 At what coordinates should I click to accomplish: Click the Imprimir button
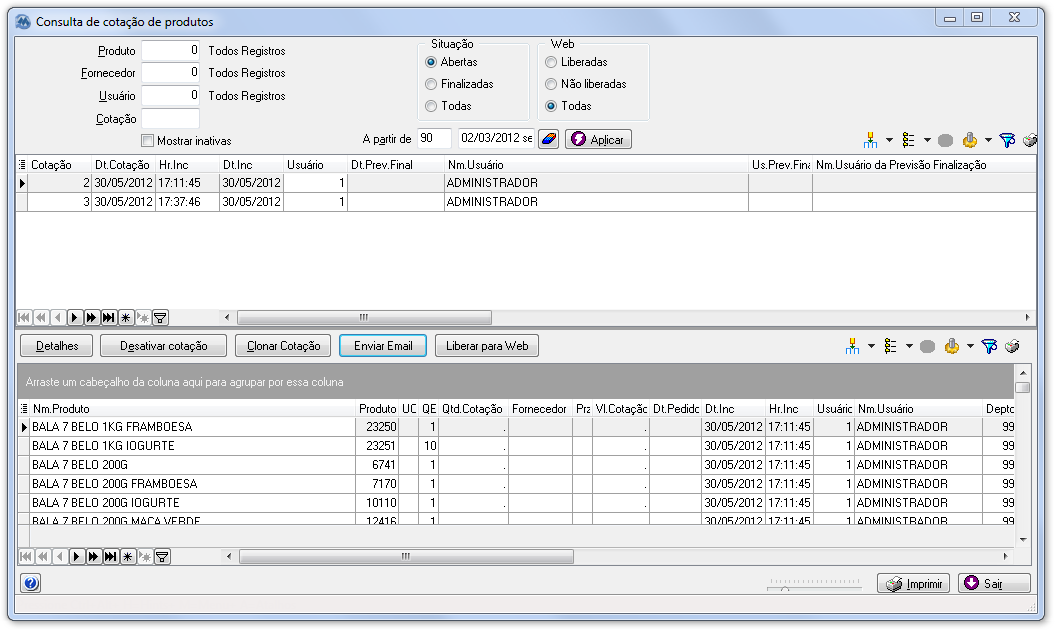pos(913,584)
